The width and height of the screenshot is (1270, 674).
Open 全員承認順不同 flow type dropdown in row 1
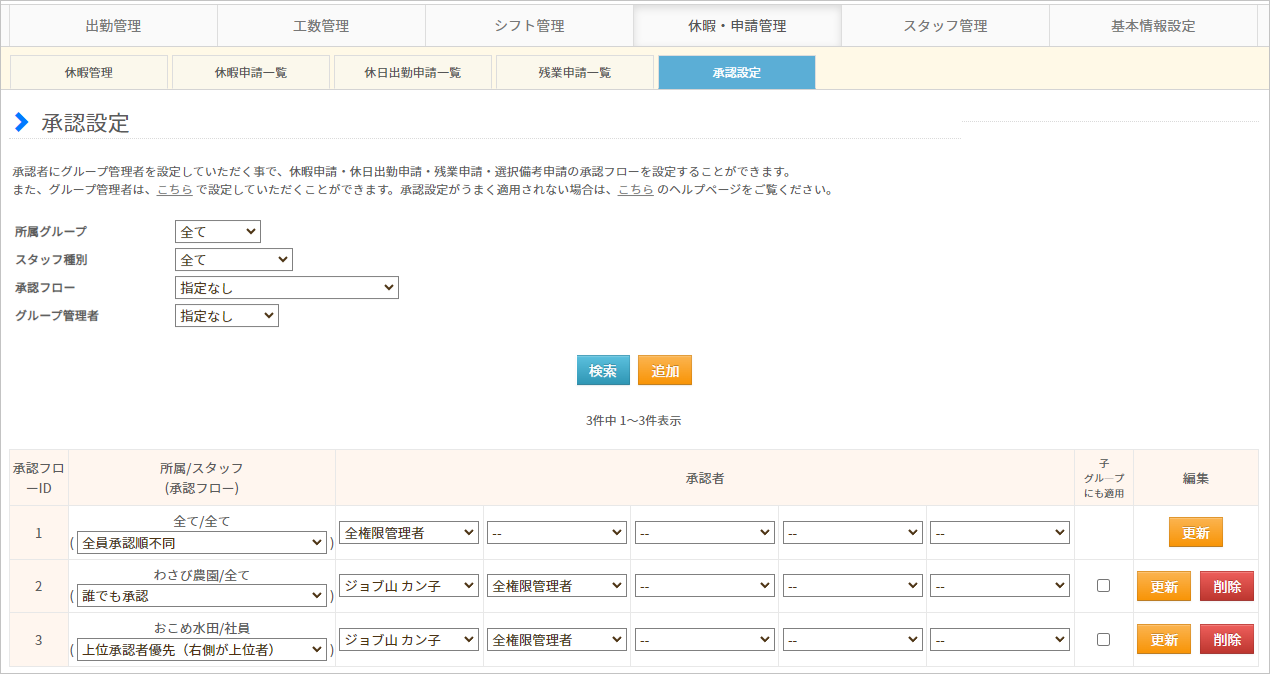click(201, 543)
